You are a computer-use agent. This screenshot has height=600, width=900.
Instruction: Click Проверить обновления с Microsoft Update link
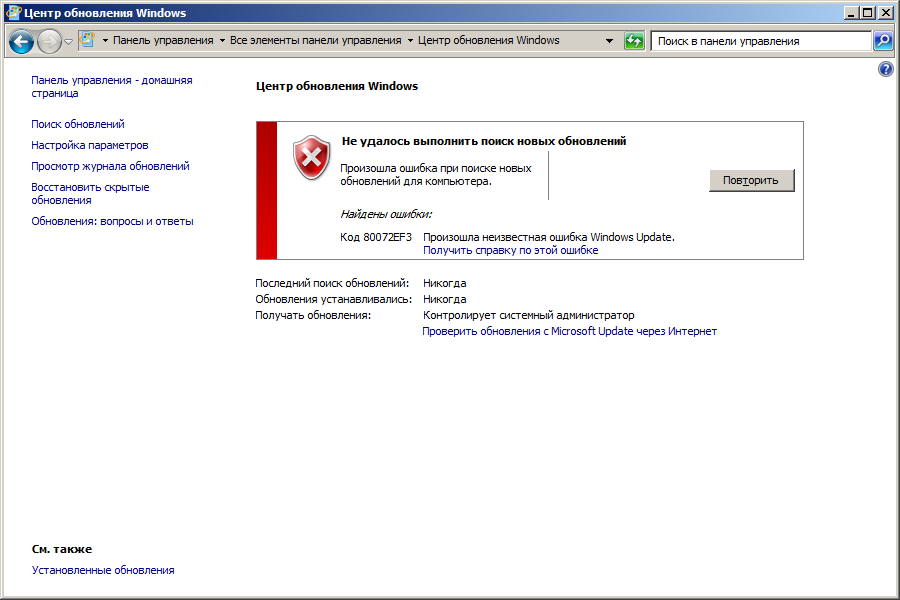tap(569, 331)
